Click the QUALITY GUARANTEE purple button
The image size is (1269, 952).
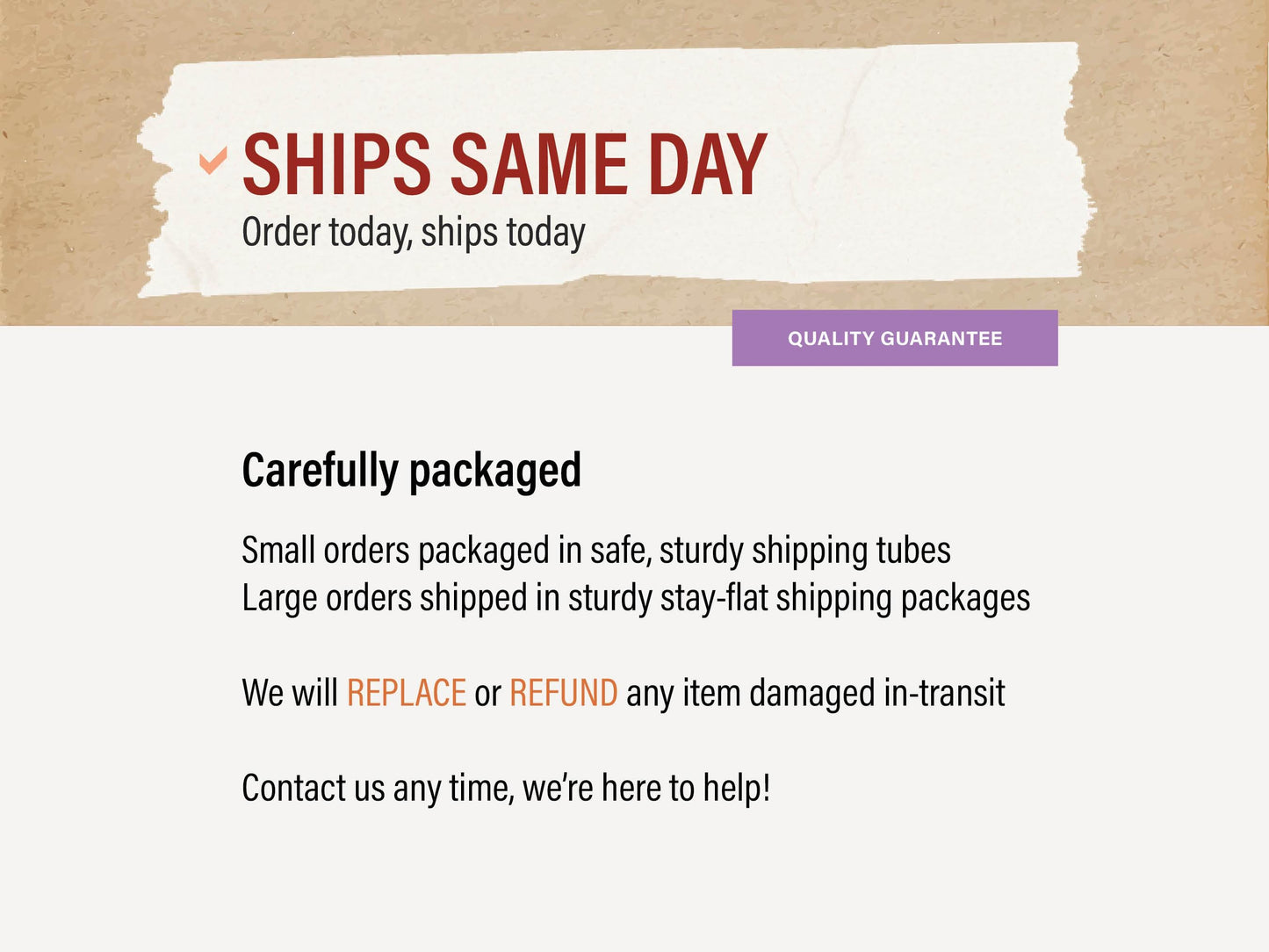point(894,338)
